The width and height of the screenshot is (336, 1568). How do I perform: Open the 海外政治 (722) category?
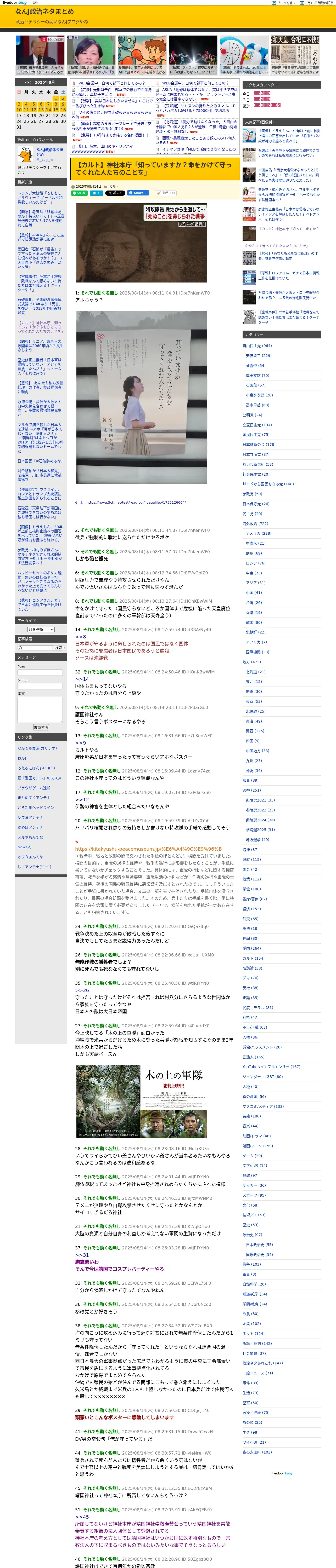255,523
